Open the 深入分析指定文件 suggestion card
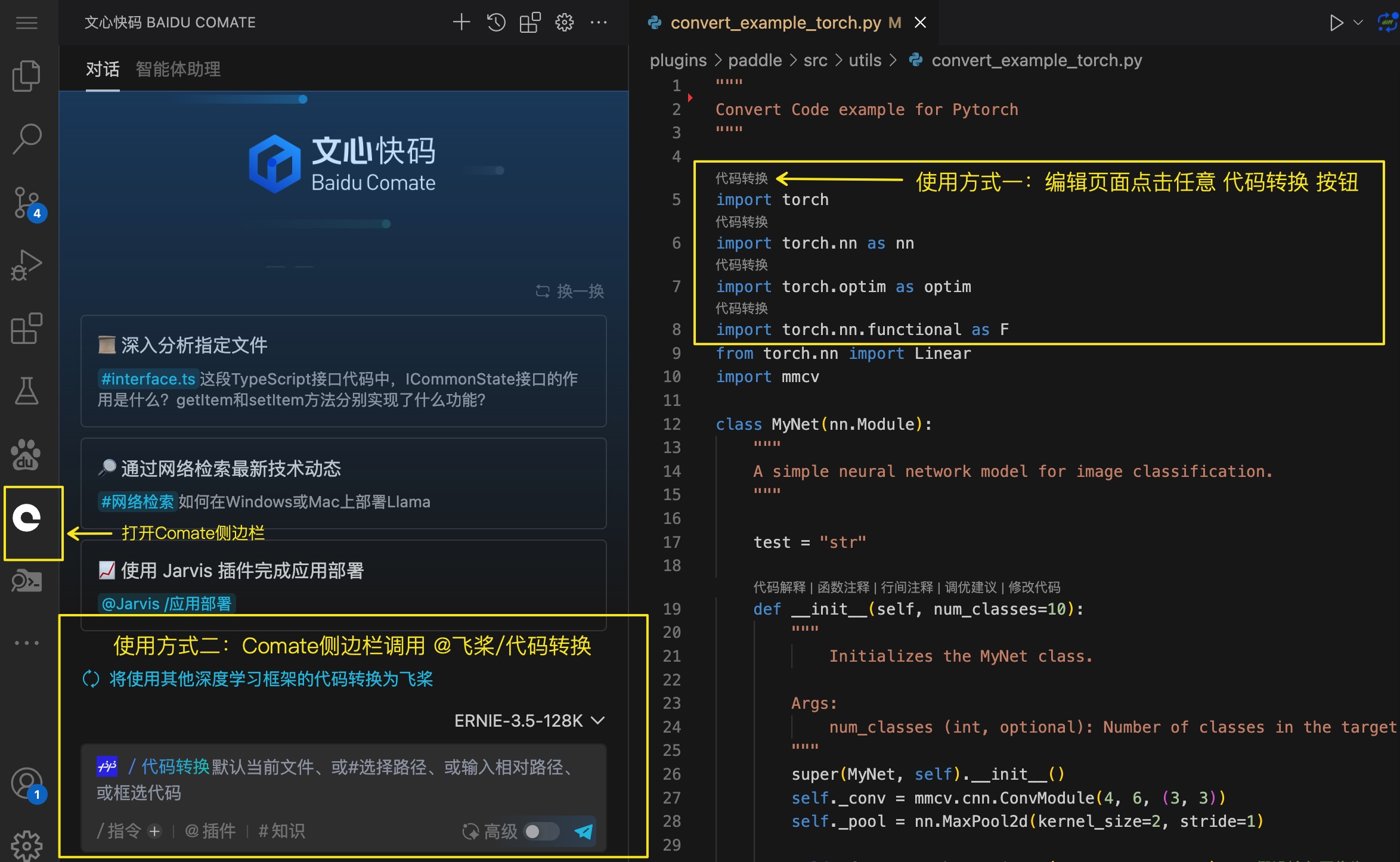 tap(343, 371)
